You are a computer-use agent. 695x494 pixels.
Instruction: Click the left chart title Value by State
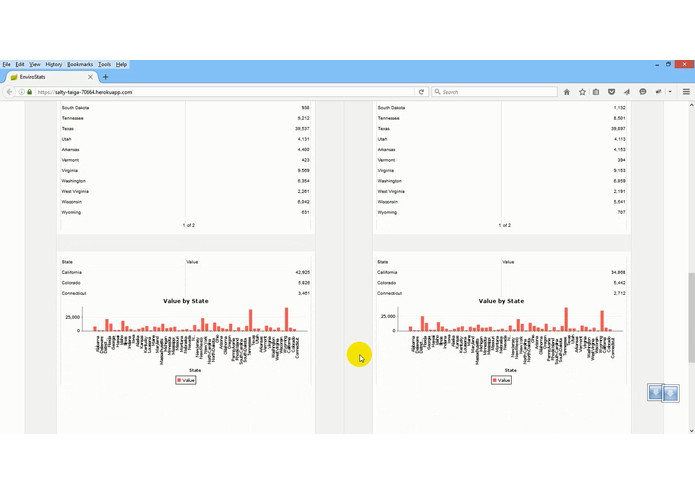pyautogui.click(x=186, y=301)
